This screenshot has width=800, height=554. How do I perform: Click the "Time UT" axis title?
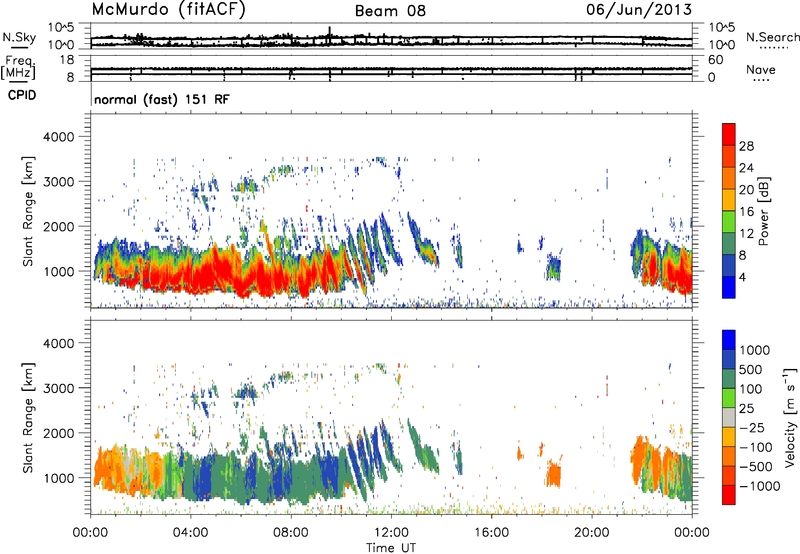[x=391, y=548]
